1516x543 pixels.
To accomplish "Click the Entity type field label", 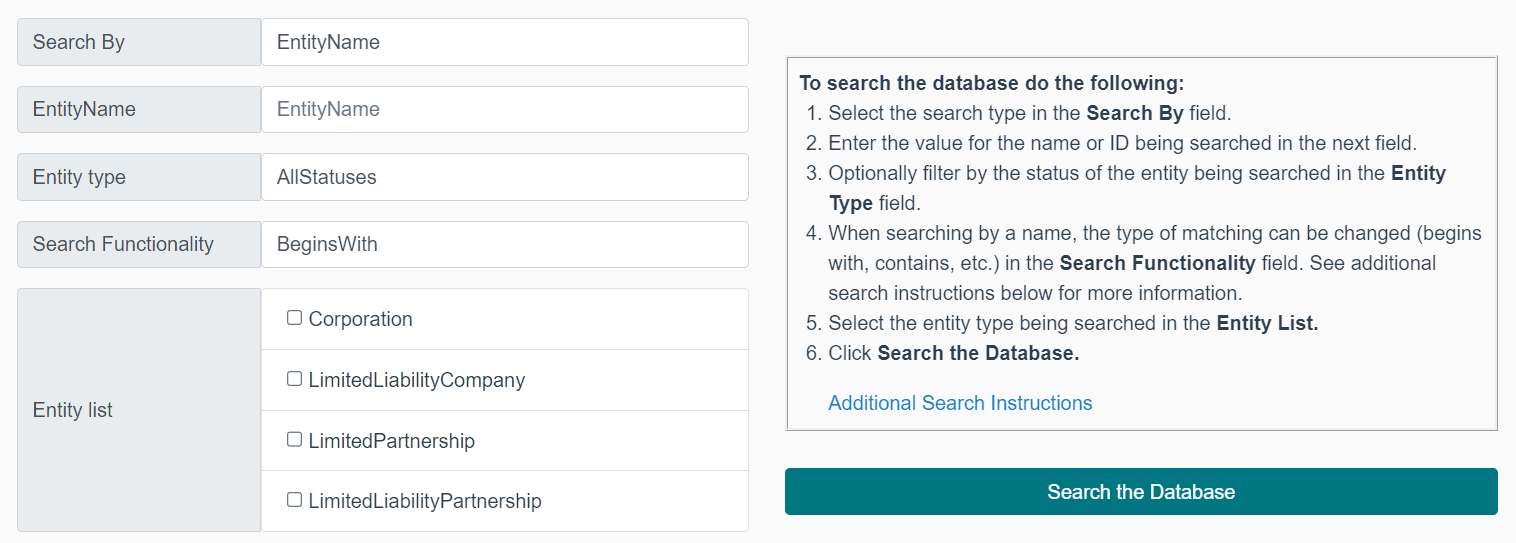I will [79, 177].
